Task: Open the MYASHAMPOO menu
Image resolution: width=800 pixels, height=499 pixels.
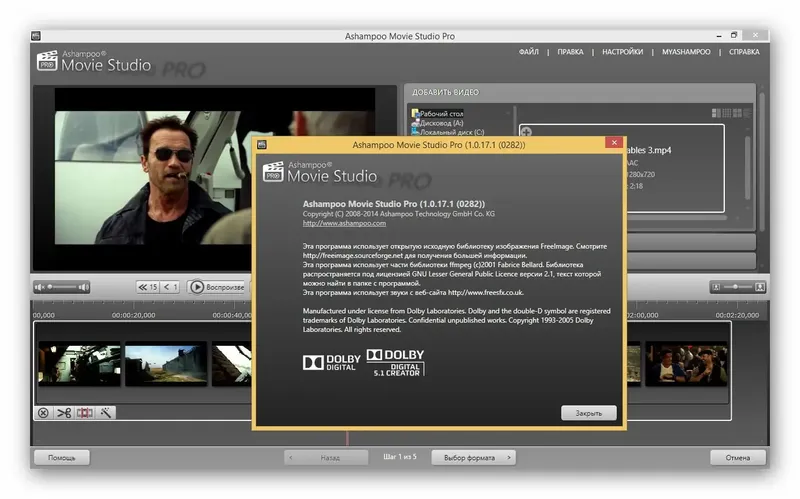Action: pyautogui.click(x=686, y=52)
